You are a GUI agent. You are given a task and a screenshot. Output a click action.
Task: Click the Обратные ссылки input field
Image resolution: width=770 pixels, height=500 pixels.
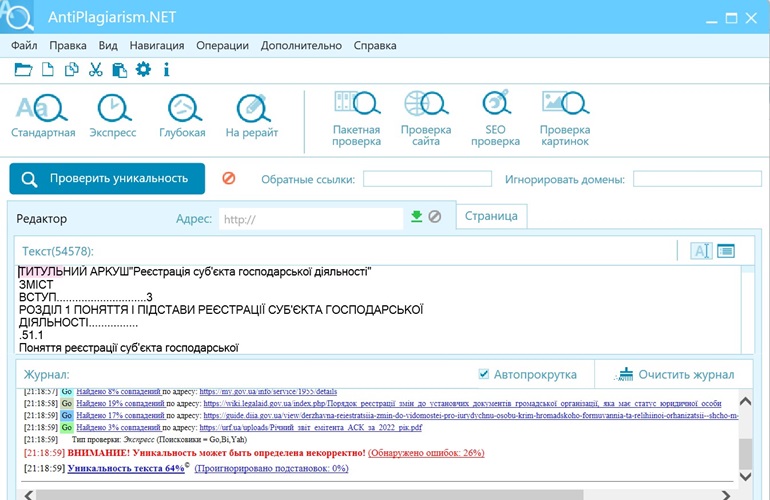tap(427, 179)
